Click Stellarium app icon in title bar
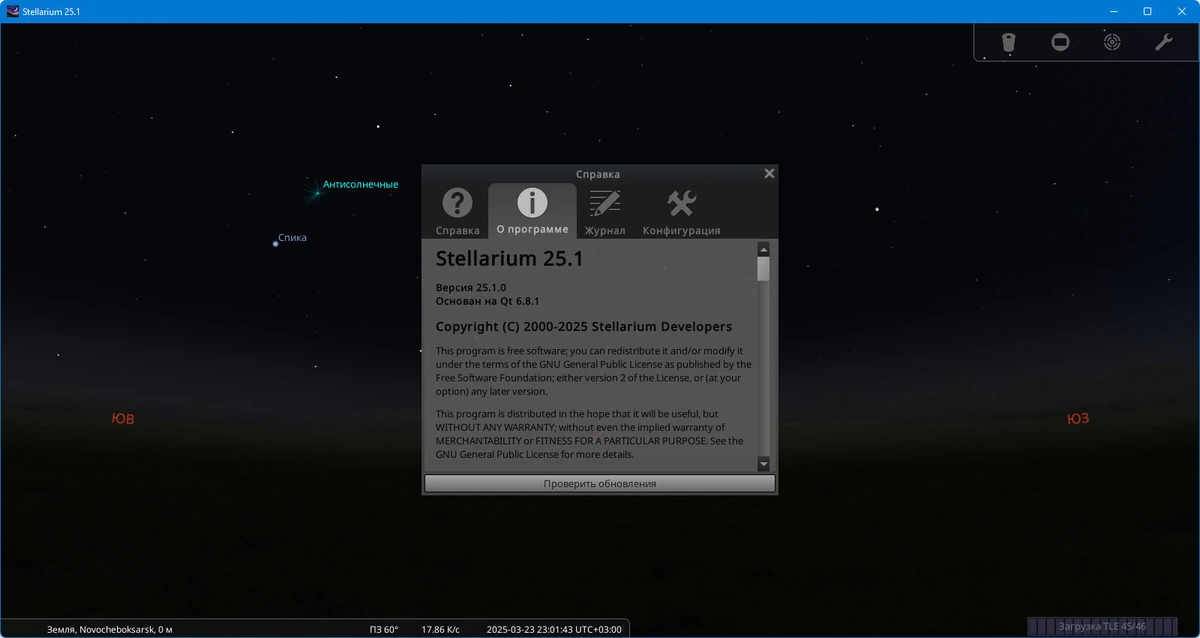 12,11
